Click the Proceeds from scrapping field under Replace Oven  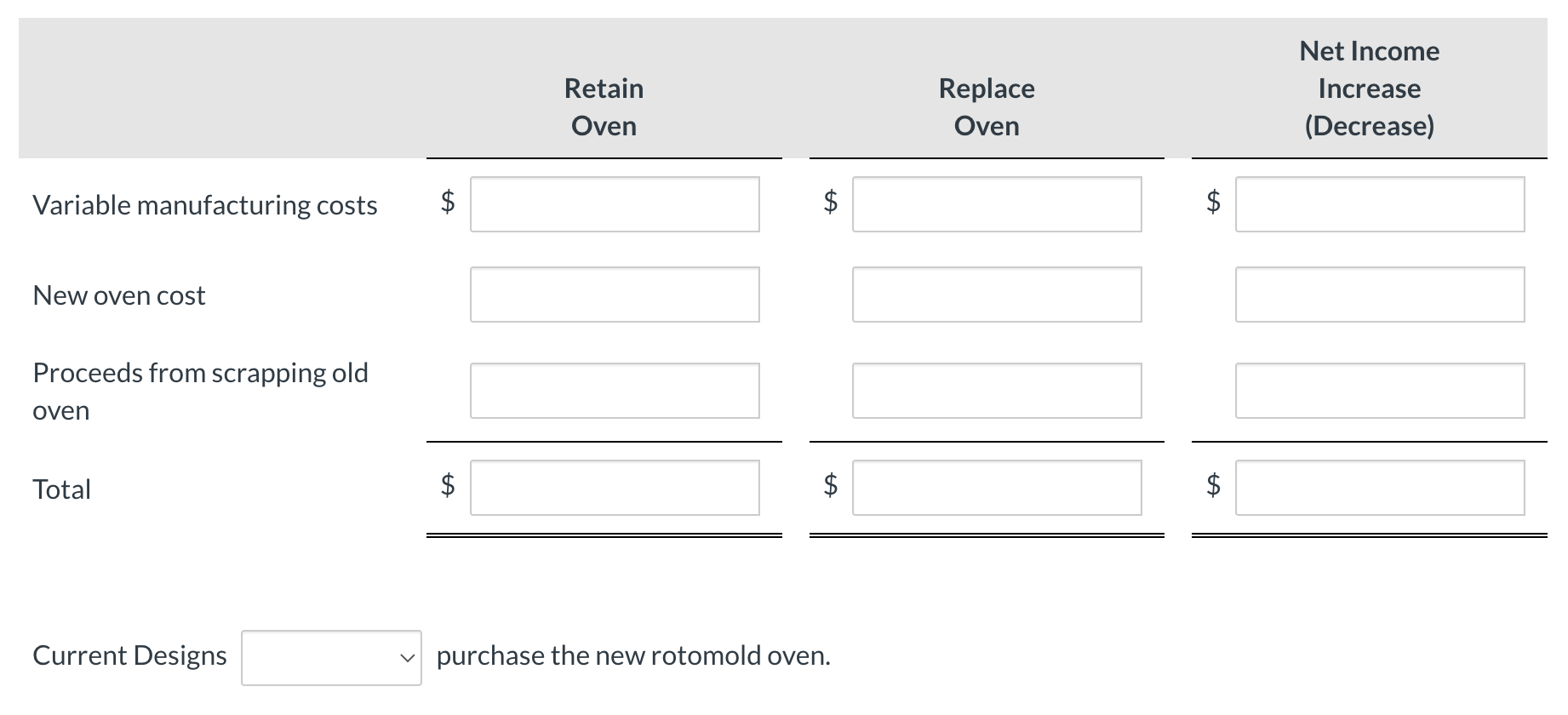997,391
